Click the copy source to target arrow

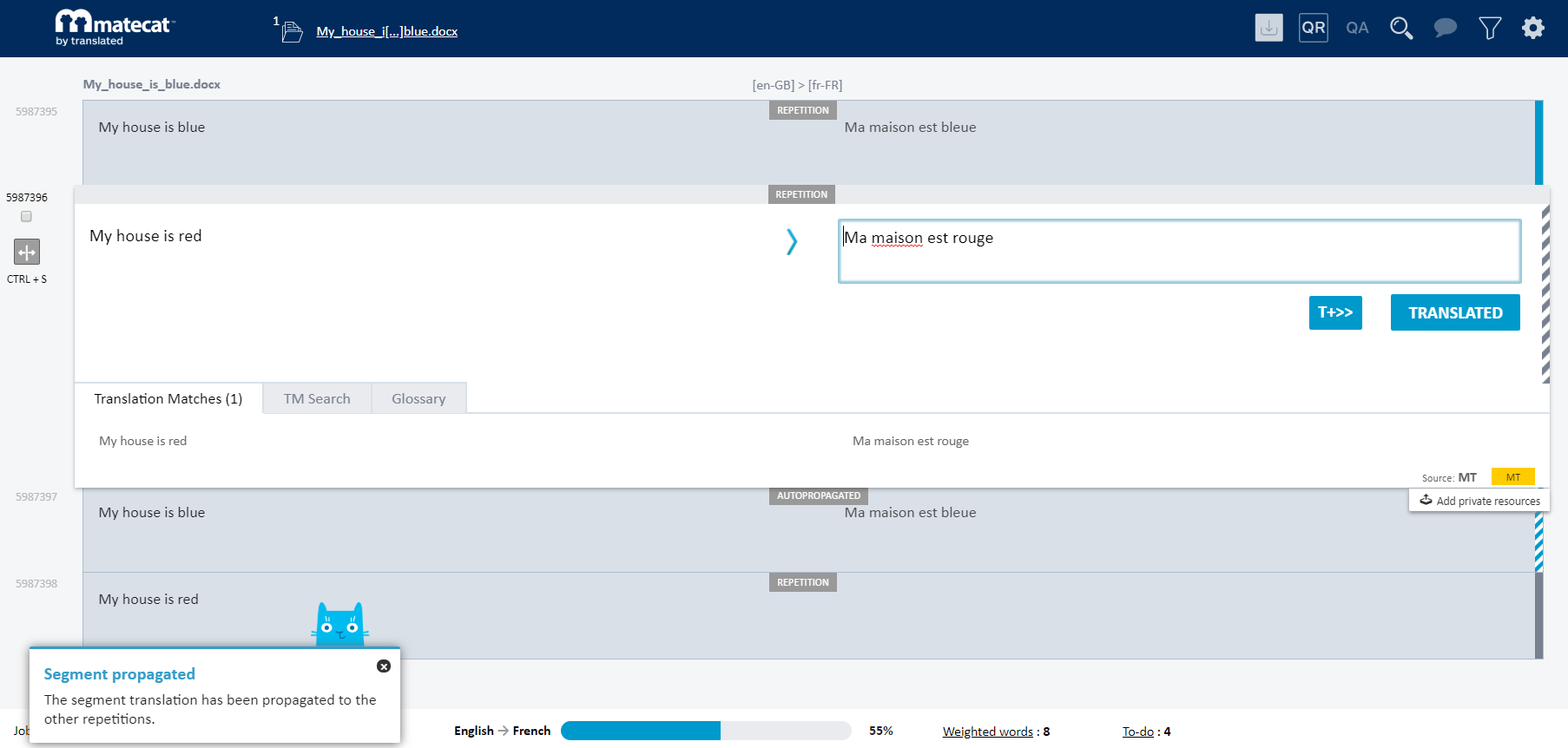click(x=792, y=241)
